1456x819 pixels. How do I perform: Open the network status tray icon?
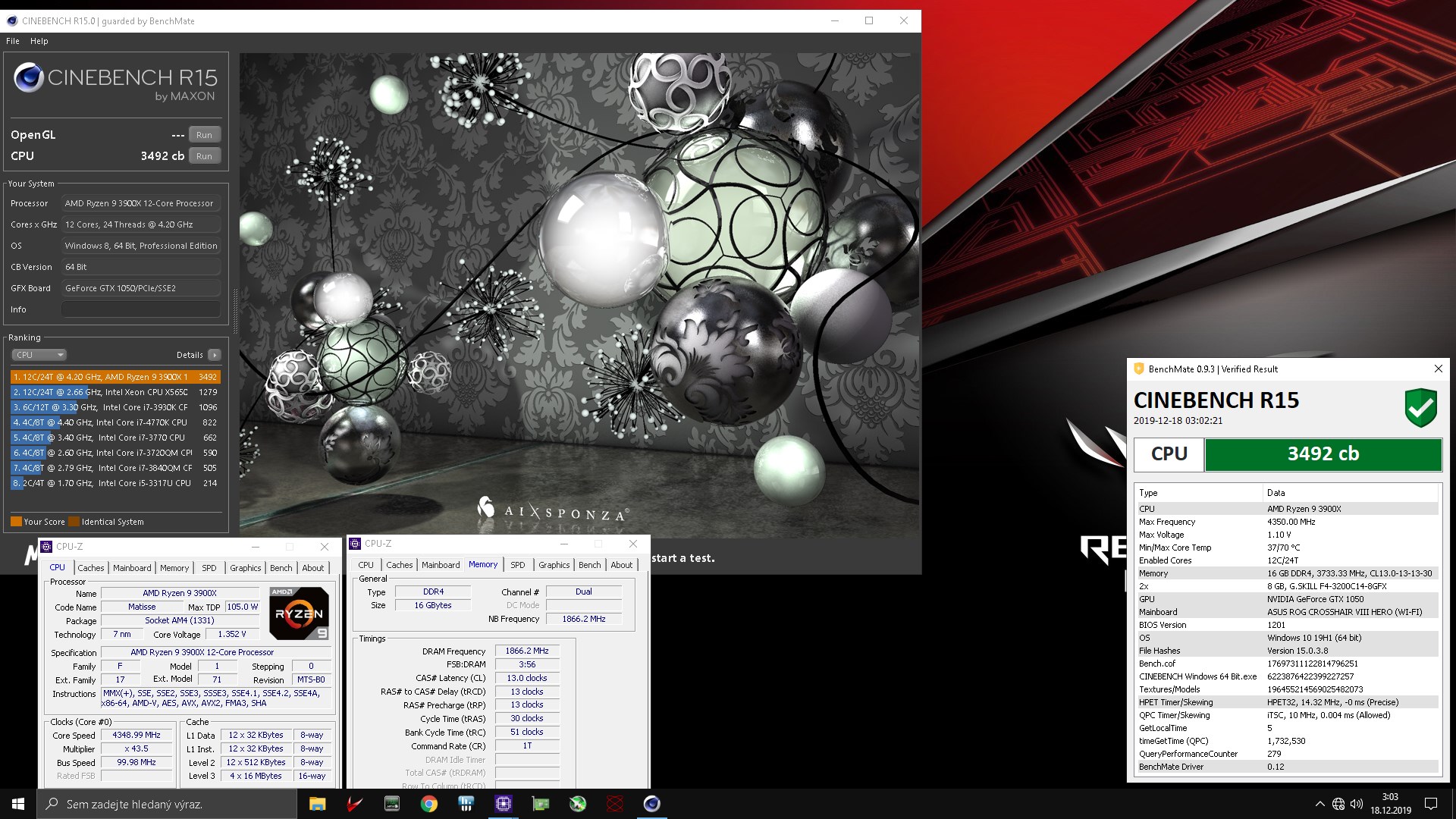[x=1338, y=804]
